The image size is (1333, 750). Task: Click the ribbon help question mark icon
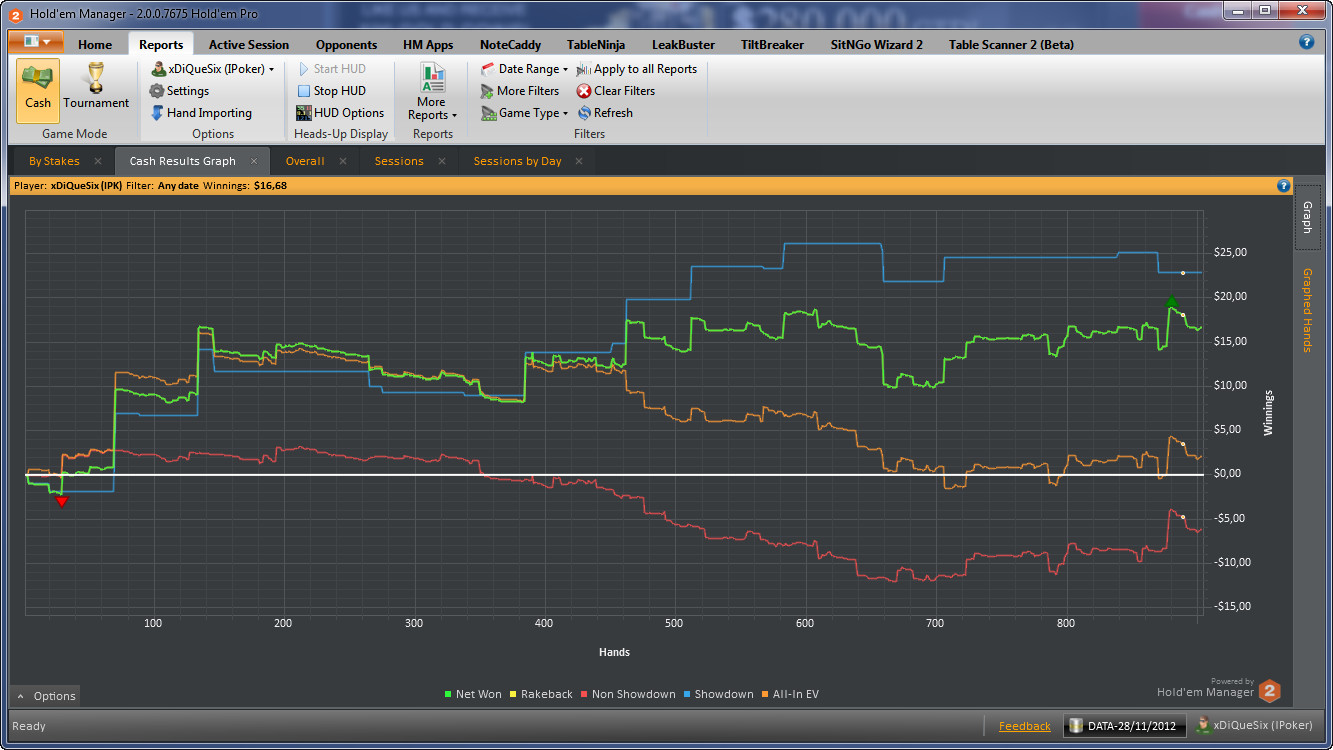point(1306,42)
